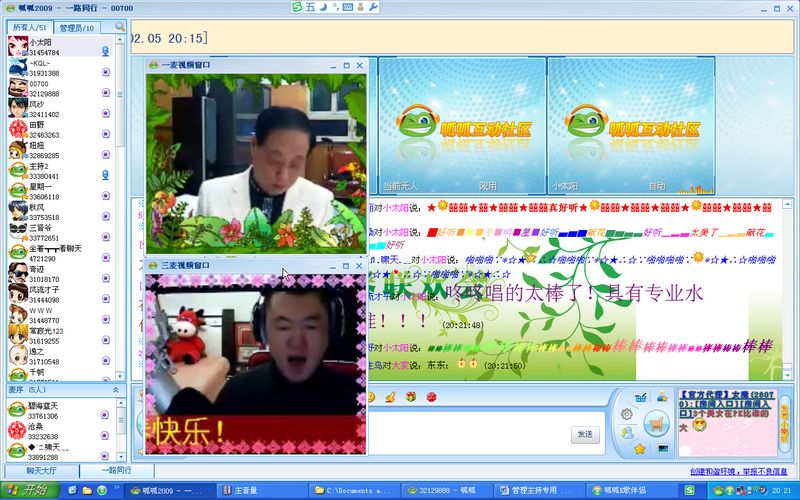
Task: Toggle moon full/half-width icon in input bar
Action: 323,7
